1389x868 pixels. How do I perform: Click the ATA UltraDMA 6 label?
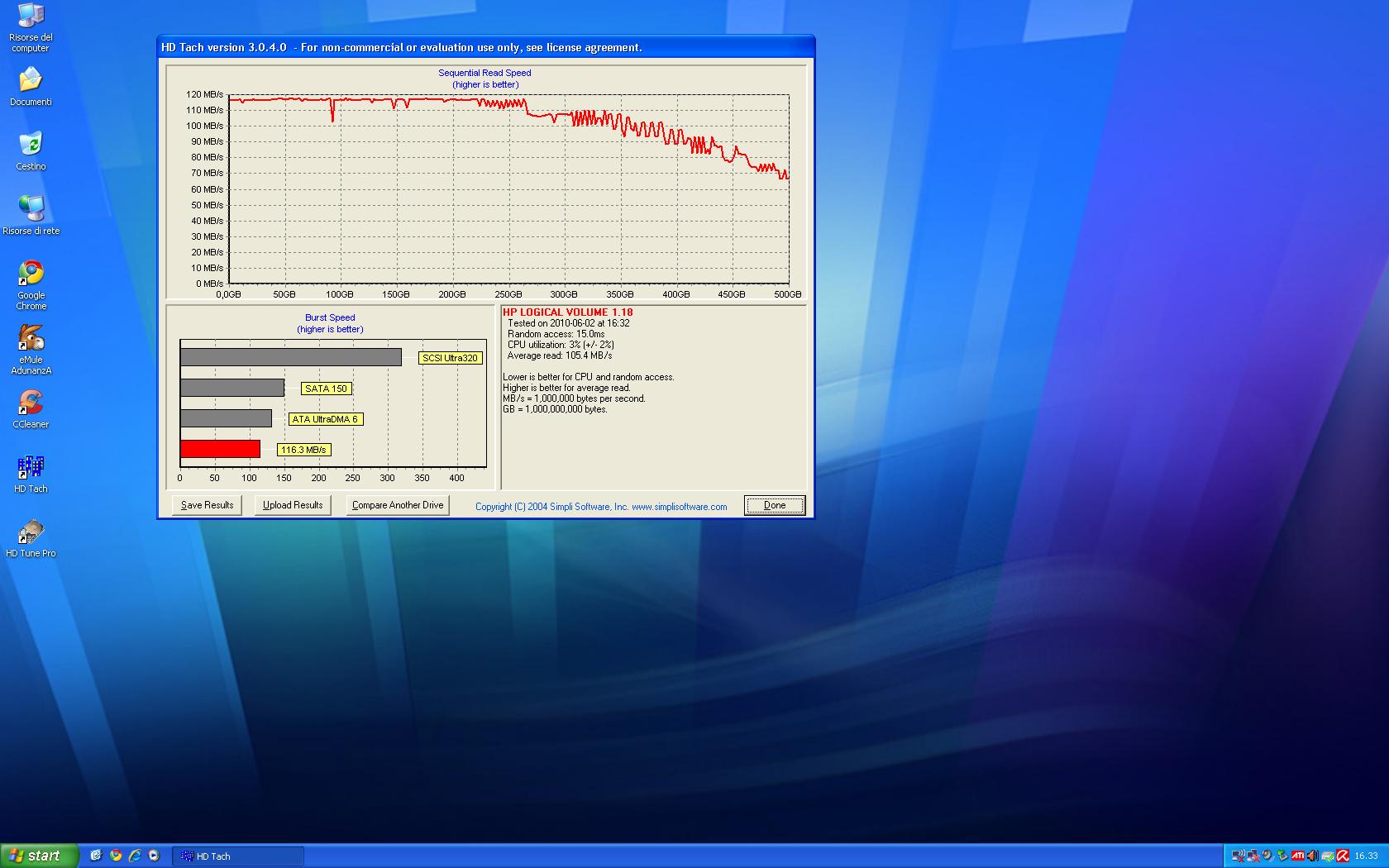coord(325,419)
